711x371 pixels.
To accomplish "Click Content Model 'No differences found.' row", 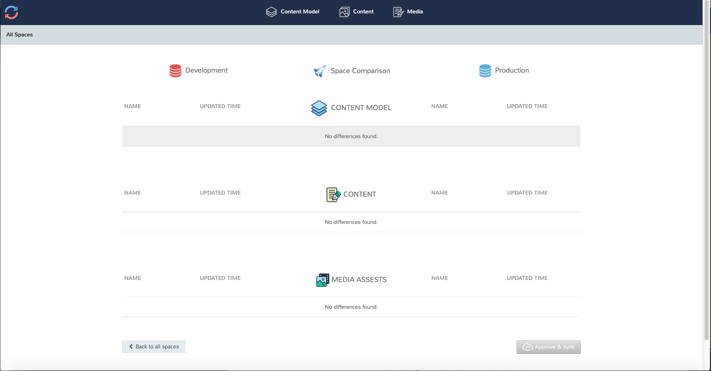I will (x=351, y=136).
